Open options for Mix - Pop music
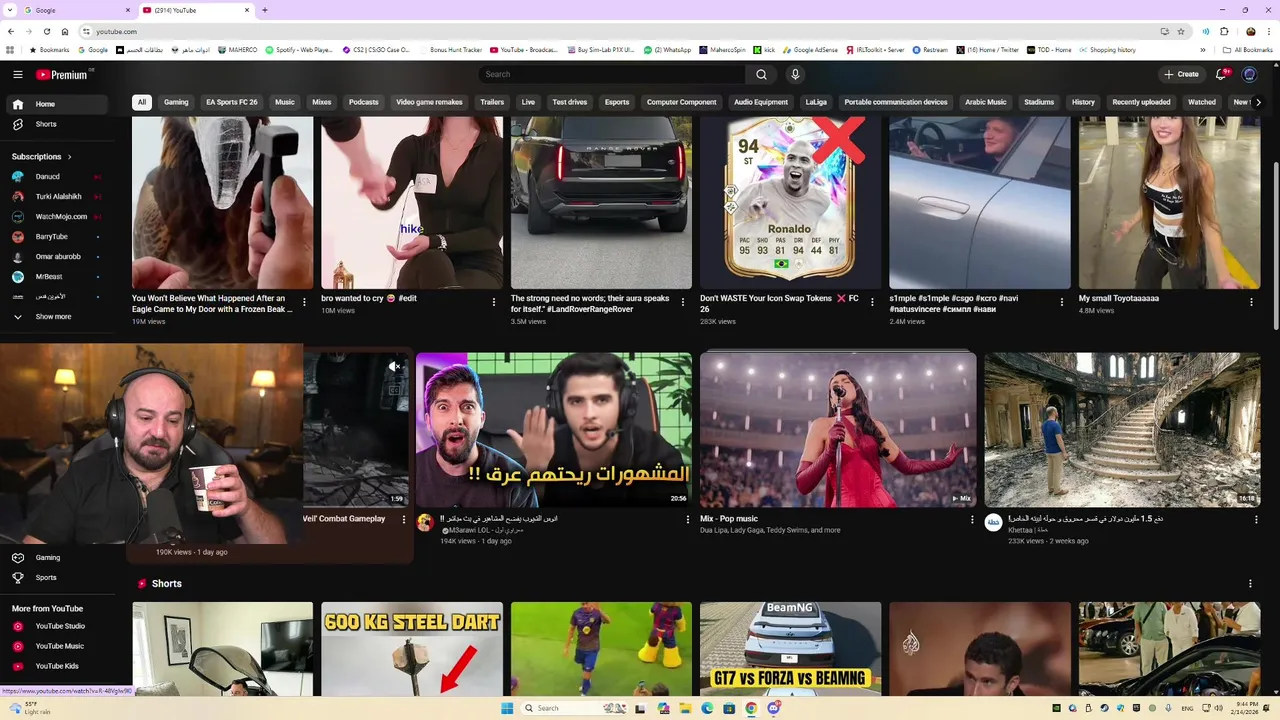Viewport: 1280px width, 720px height. [x=972, y=519]
